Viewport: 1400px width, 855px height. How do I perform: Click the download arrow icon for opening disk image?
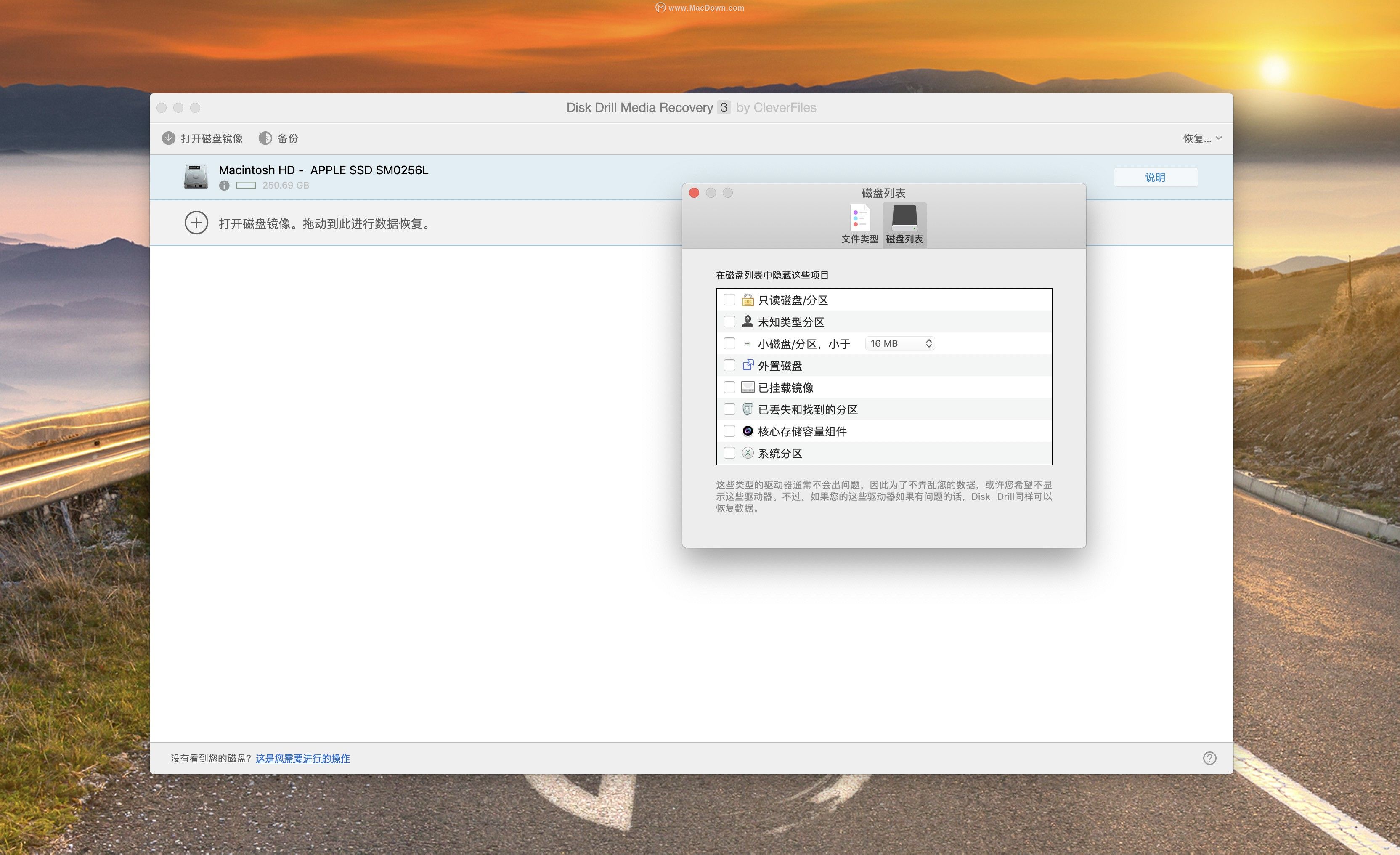point(169,138)
